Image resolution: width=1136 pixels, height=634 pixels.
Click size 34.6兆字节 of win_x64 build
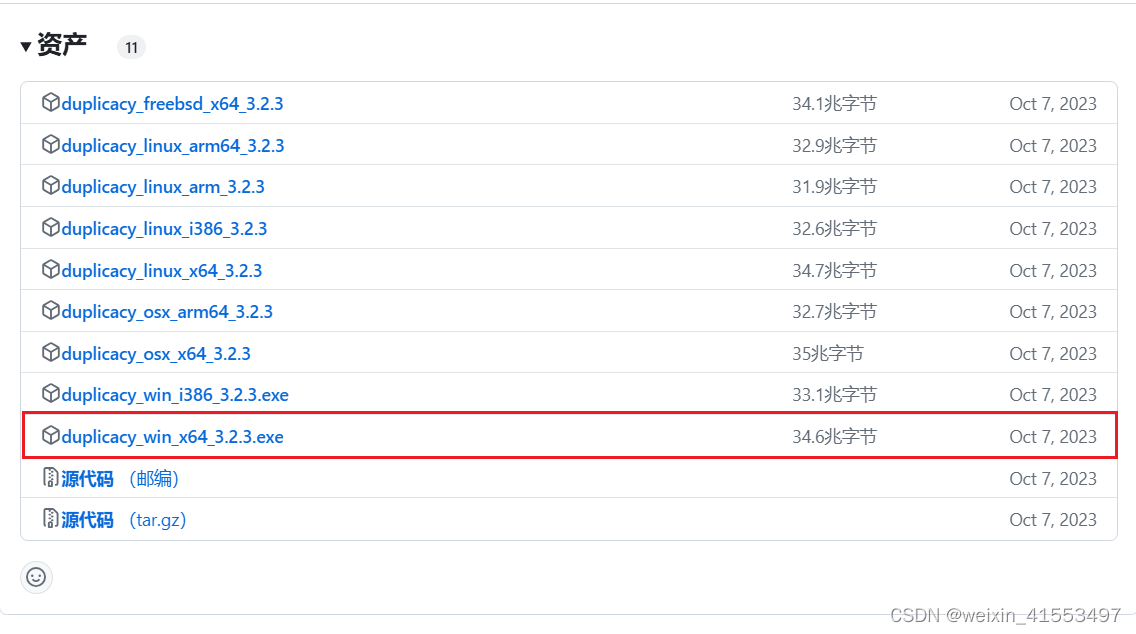(x=835, y=437)
